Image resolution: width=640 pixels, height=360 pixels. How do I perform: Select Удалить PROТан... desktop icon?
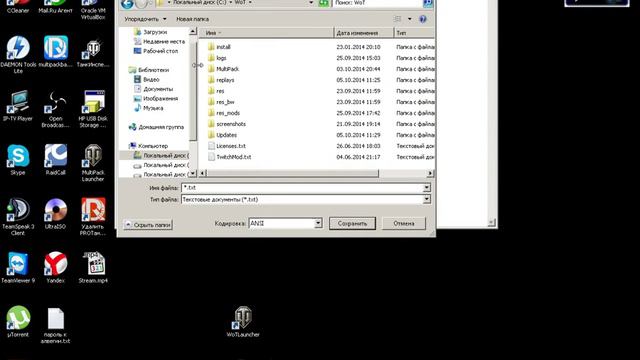tap(93, 217)
